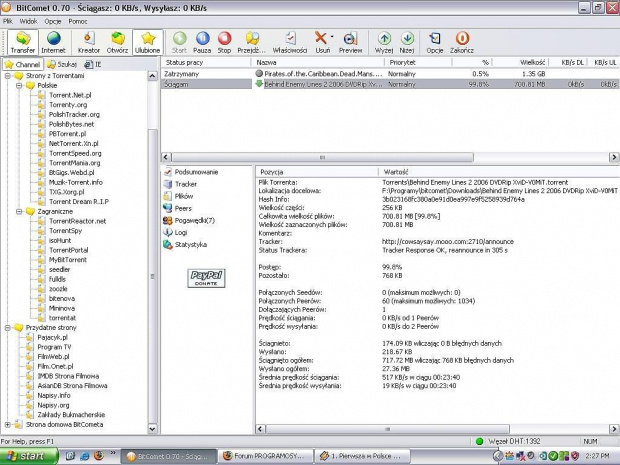Viewport: 620px width, 465px height.
Task: Open TorrentReactor.net in the tree
Action: [78, 221]
